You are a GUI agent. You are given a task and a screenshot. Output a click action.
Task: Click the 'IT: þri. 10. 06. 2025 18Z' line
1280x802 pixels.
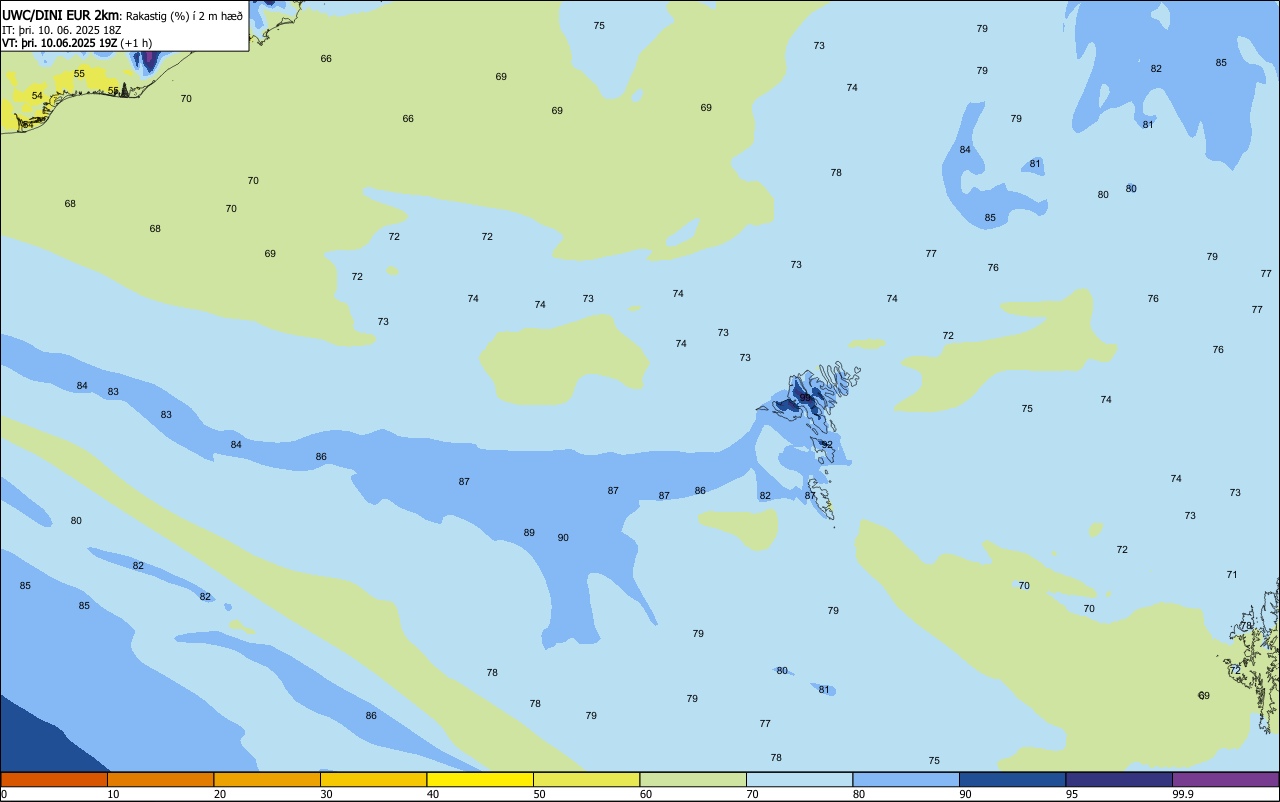coord(62,30)
